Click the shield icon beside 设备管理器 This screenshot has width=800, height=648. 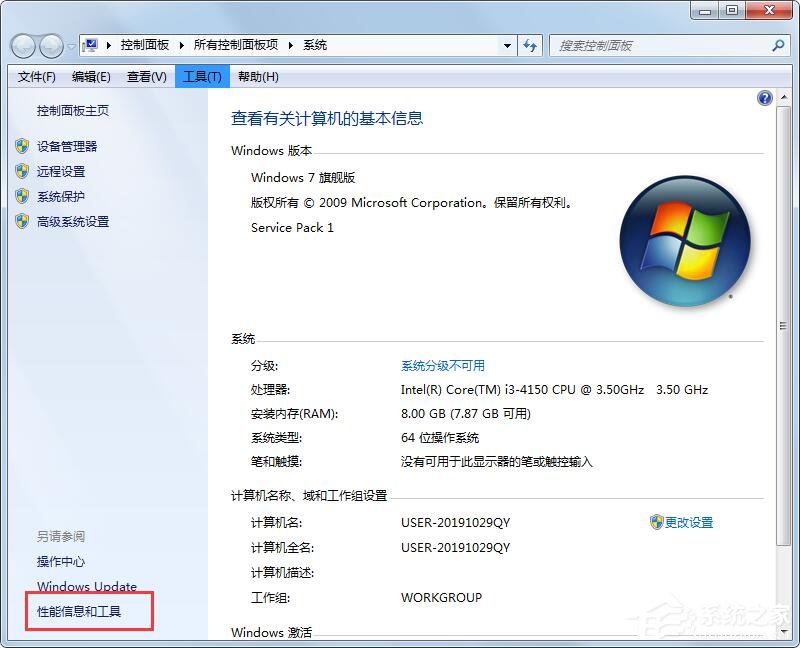[x=23, y=146]
